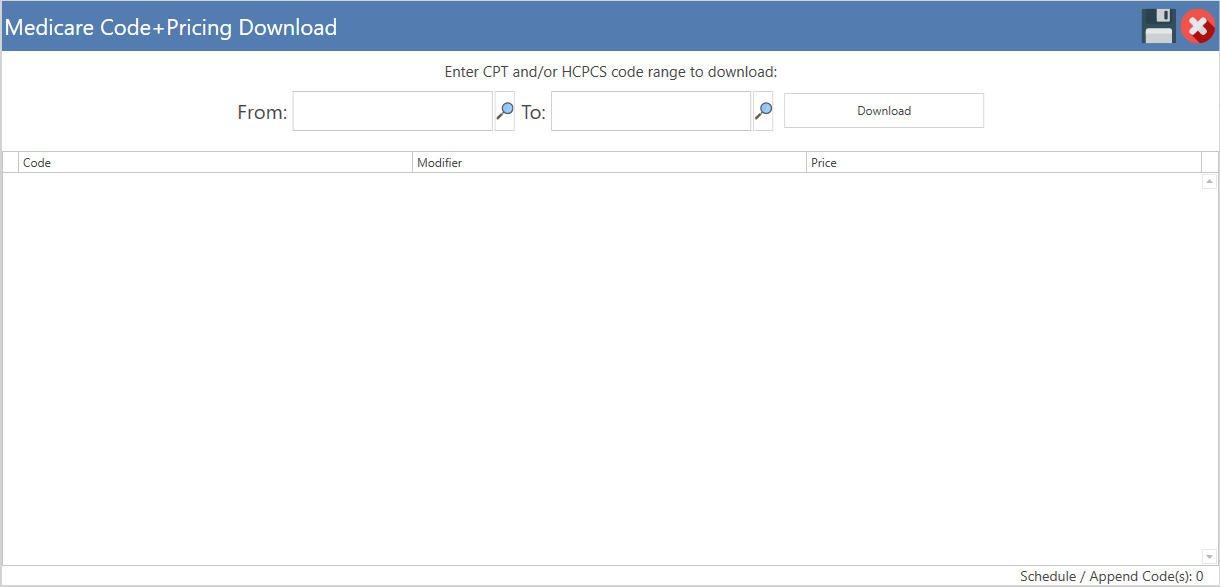Screen dimensions: 1220x587
Task: Click the scroll up arrow of grid
Action: (1210, 182)
